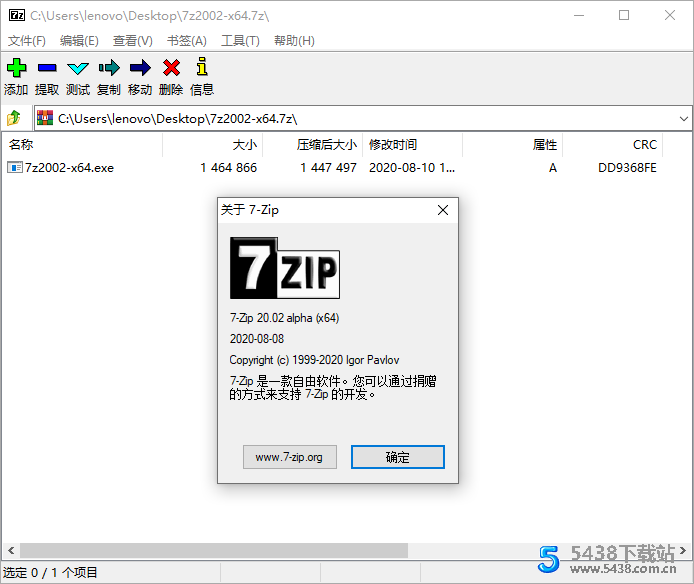Screen dimensions: 694x584
Task: Sort by Packed Size (压缩后大小) header
Action: pyautogui.click(x=312, y=145)
